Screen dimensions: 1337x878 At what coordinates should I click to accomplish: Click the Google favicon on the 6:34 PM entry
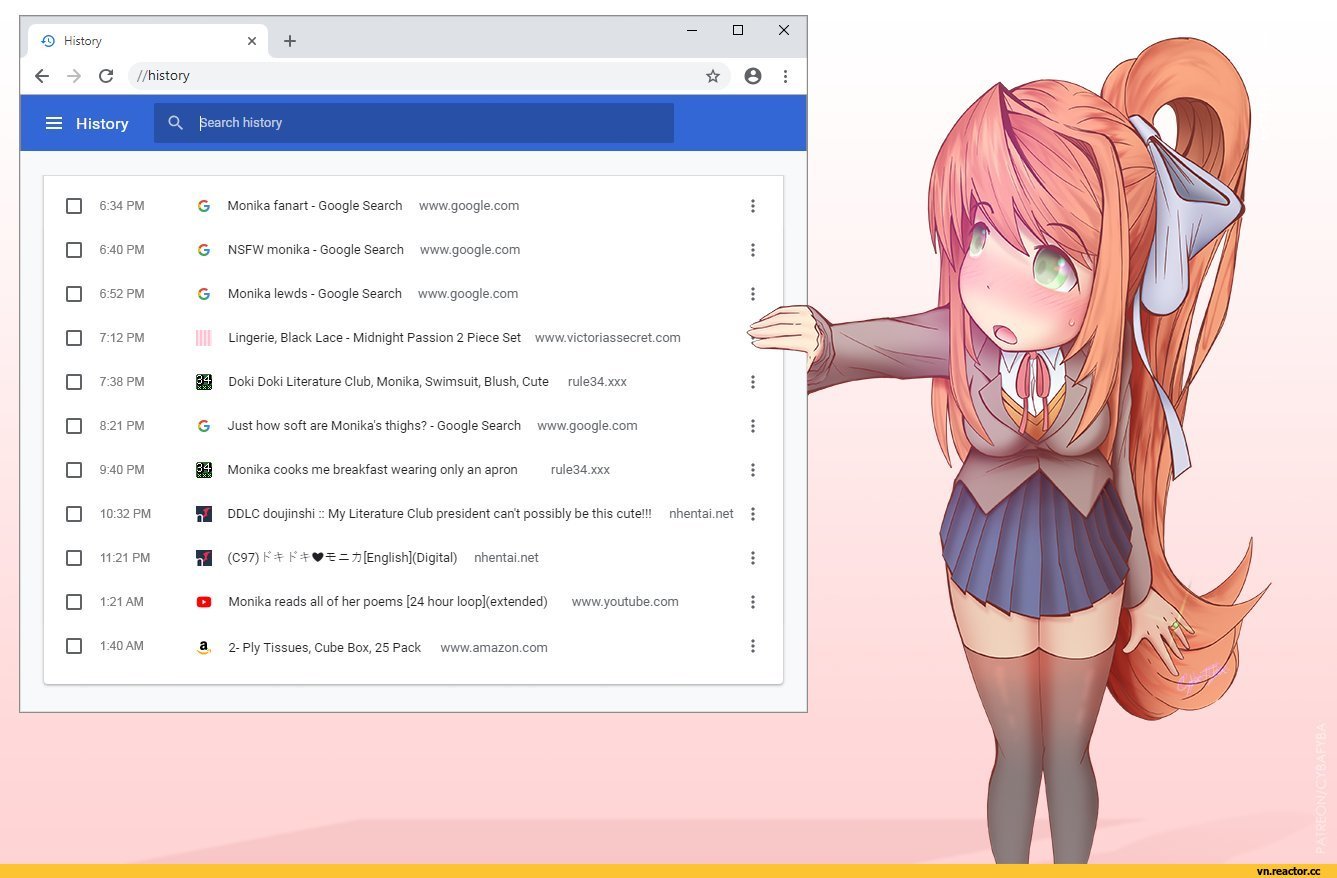(x=204, y=206)
